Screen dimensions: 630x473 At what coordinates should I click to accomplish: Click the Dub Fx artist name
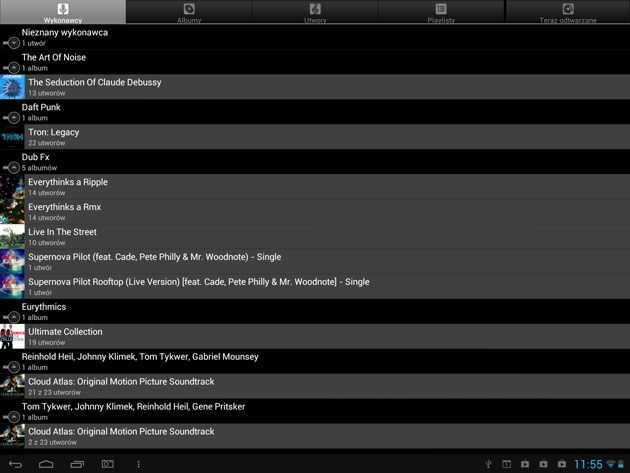tap(35, 157)
